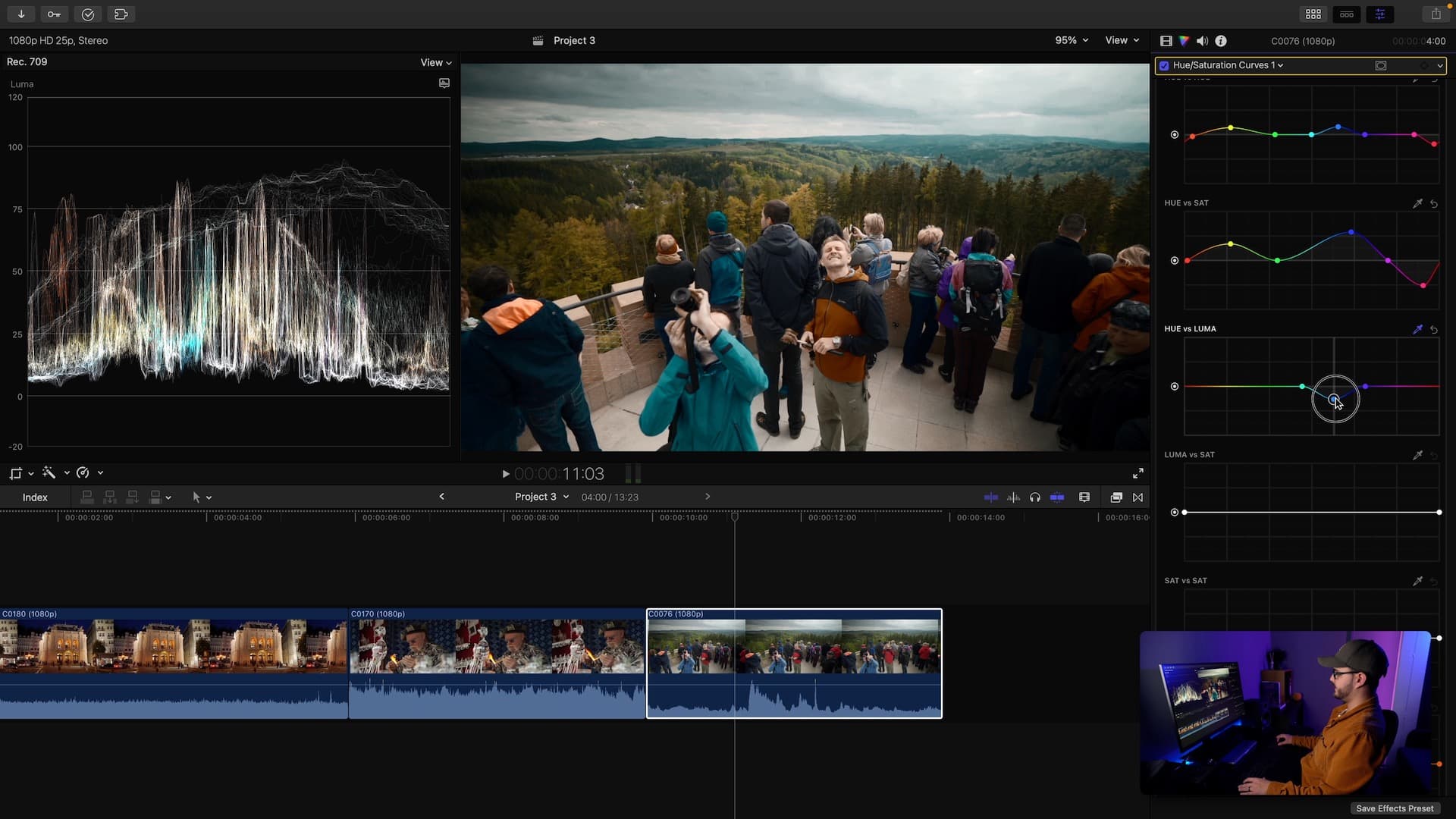Open the Info inspector icon

[1221, 41]
